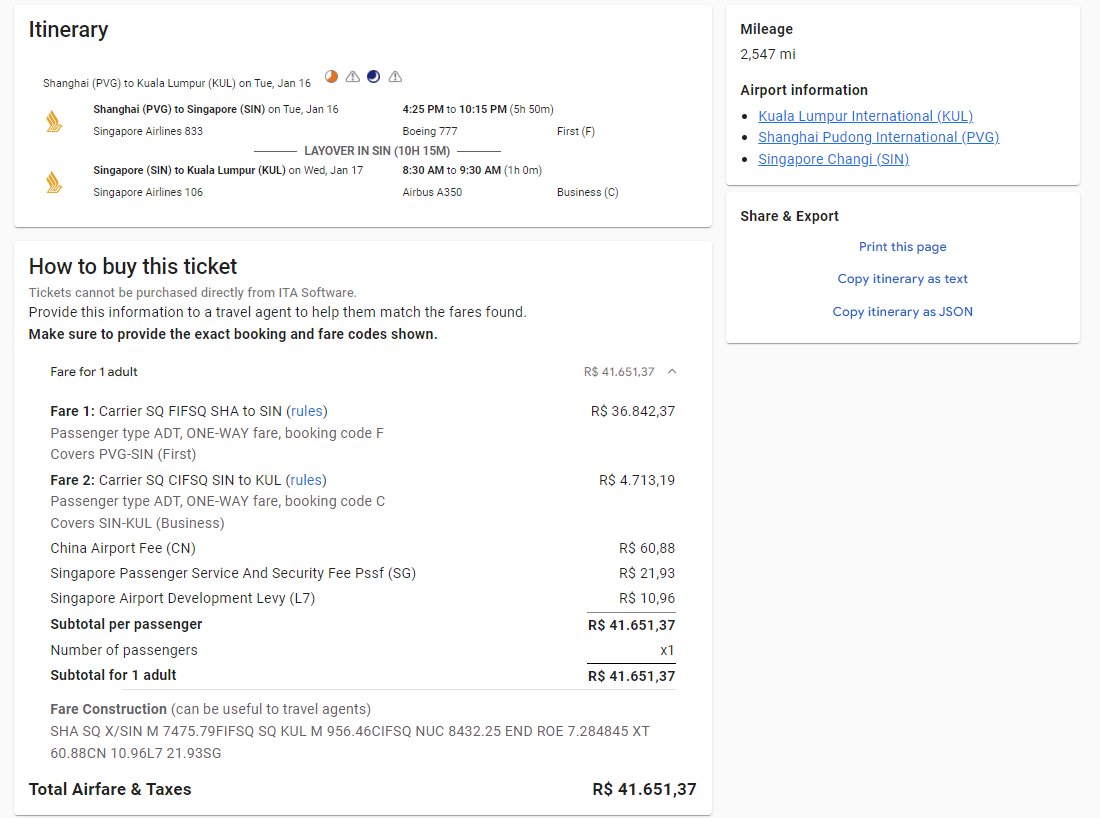Screen dimensions: 1100x818
Task: Click the Number of passengers label
Action: (123, 650)
